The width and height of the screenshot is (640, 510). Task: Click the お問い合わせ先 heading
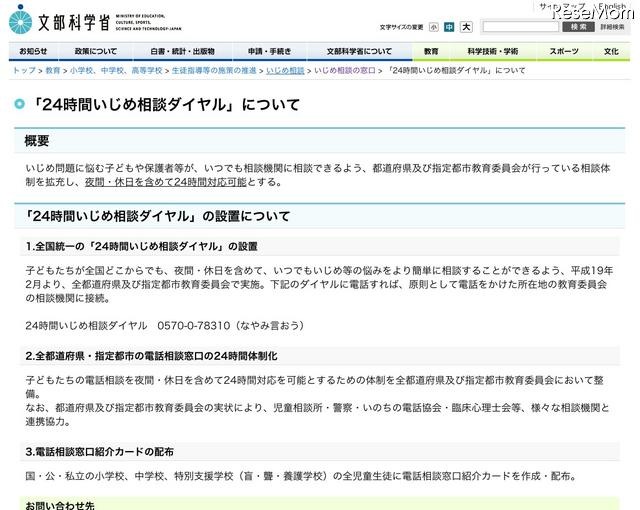coord(60,506)
